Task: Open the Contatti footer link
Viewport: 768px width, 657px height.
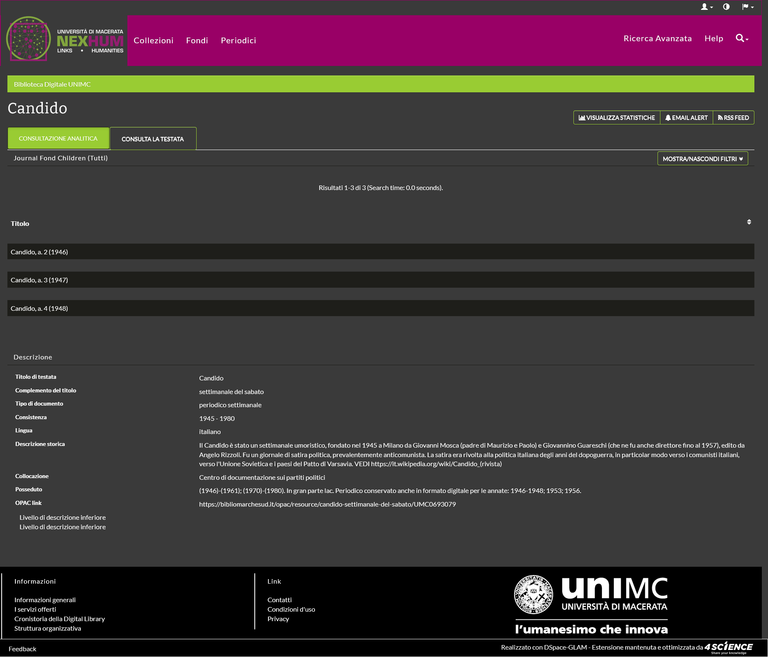Action: pos(280,600)
